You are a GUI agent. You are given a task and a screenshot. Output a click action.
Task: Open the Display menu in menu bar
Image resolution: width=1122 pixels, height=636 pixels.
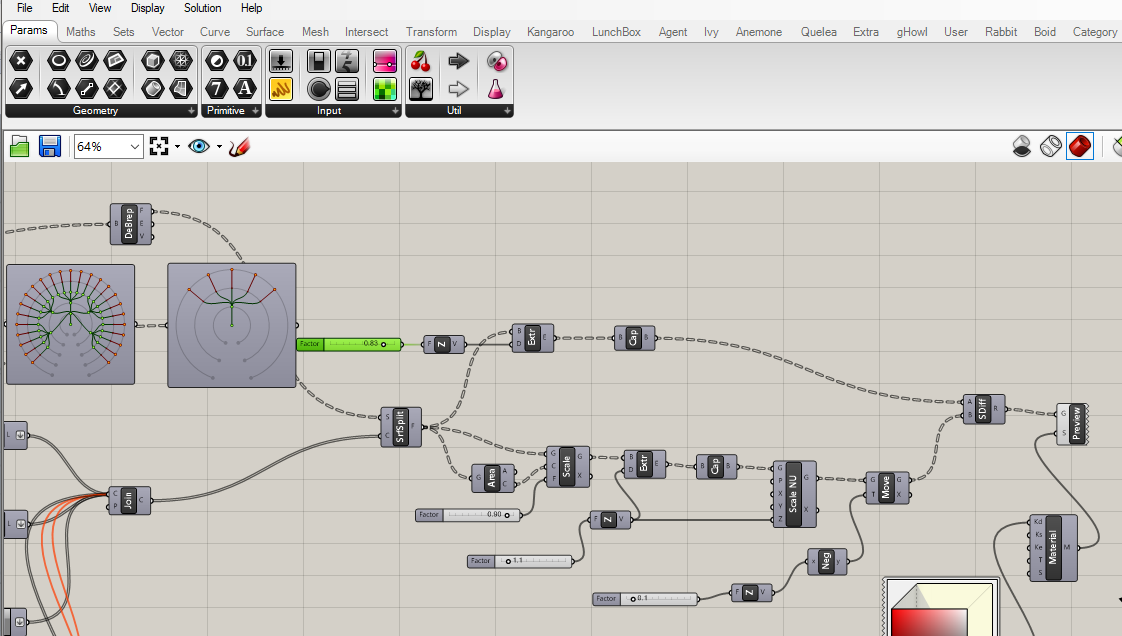[x=147, y=8]
